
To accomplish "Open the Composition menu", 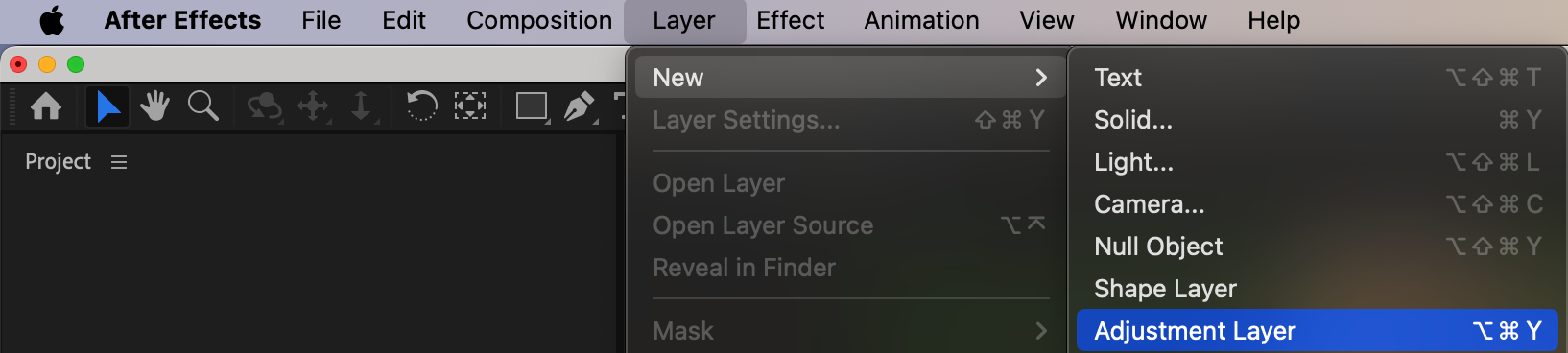I will click(539, 20).
